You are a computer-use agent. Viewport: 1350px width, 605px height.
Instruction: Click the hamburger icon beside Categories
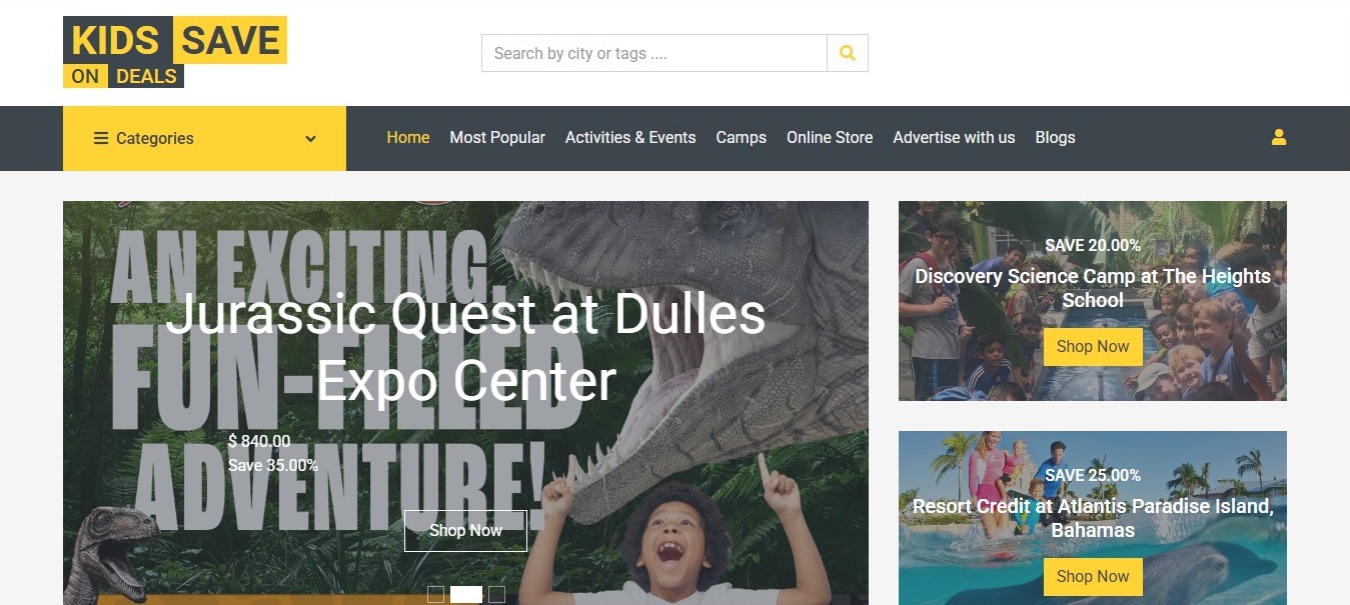click(x=101, y=138)
